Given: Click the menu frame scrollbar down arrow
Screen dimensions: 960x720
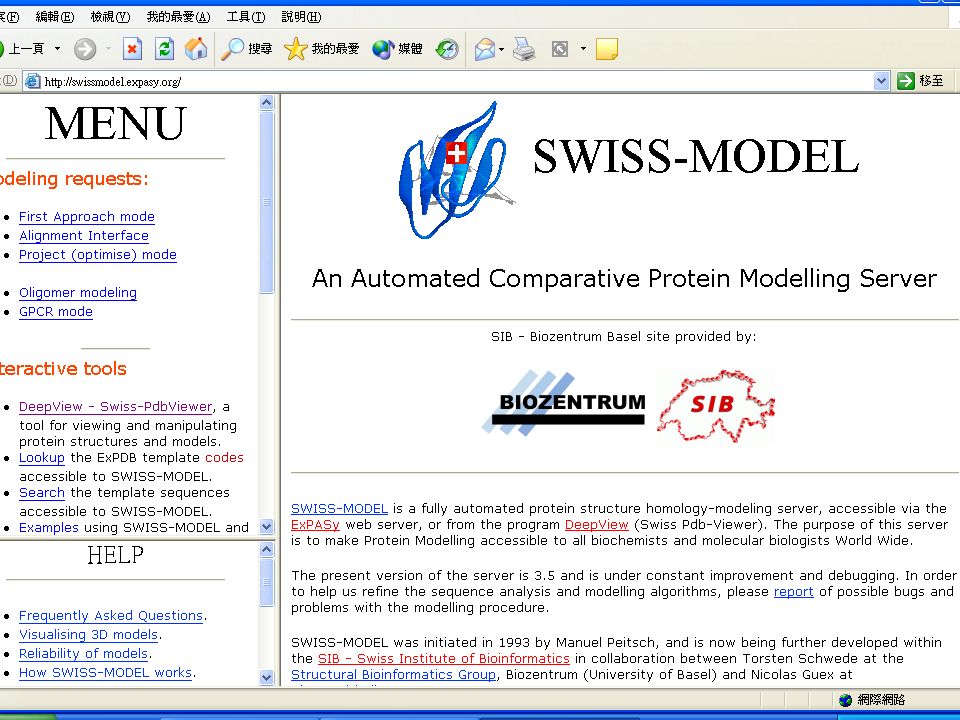Looking at the screenshot, I should 266,527.
